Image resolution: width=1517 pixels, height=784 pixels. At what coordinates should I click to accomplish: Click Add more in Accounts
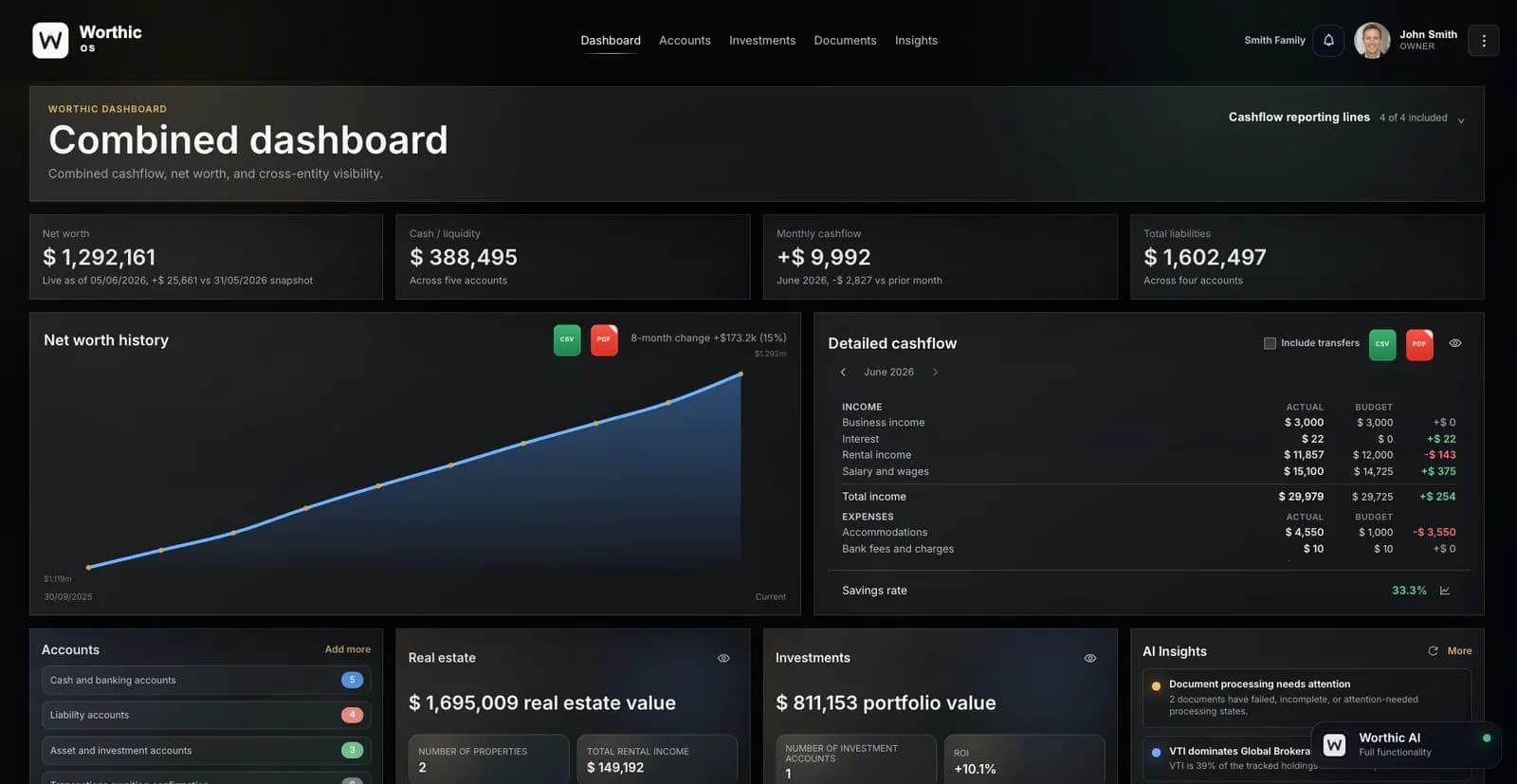pos(348,649)
